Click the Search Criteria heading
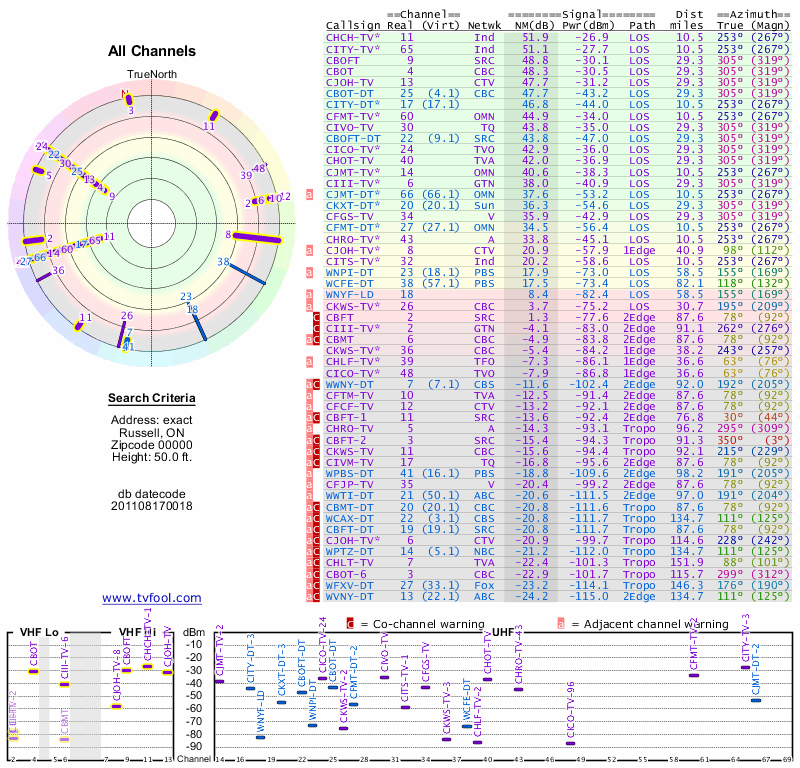 [151, 399]
